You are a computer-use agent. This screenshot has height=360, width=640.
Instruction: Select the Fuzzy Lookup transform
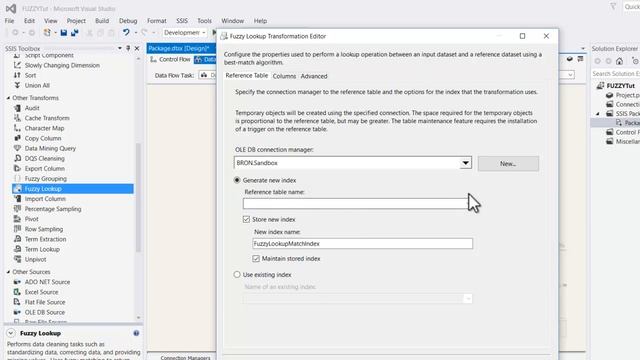73,189
